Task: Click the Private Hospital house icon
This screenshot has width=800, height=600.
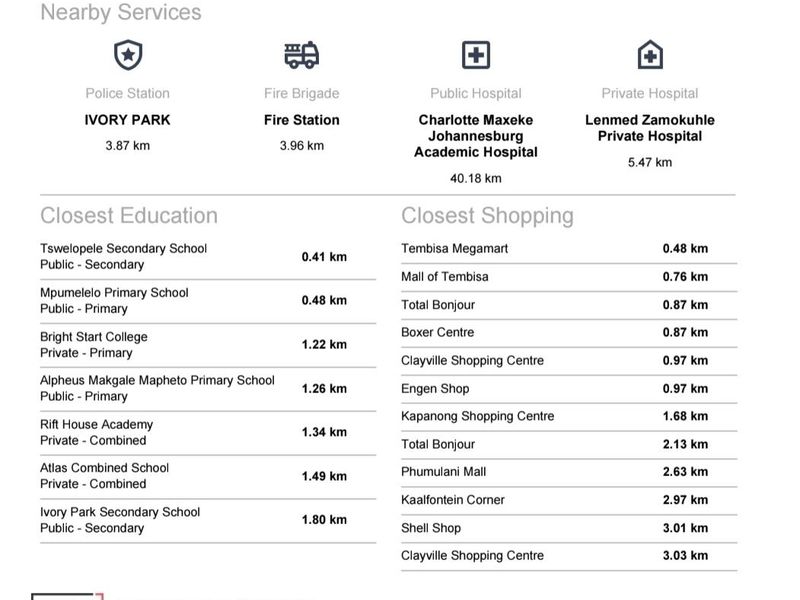Action: [x=650, y=54]
